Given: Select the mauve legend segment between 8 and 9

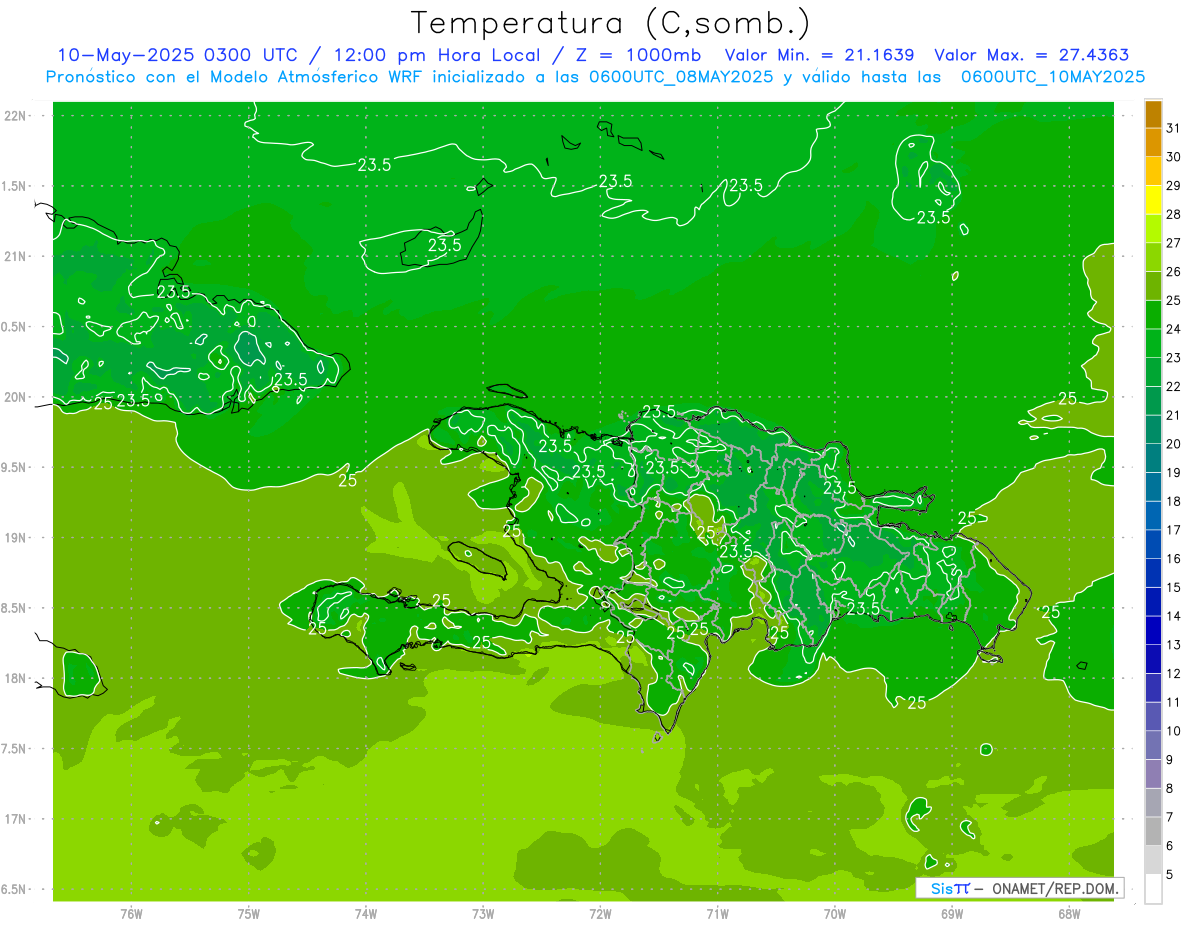Looking at the screenshot, I should pyautogui.click(x=1153, y=774).
